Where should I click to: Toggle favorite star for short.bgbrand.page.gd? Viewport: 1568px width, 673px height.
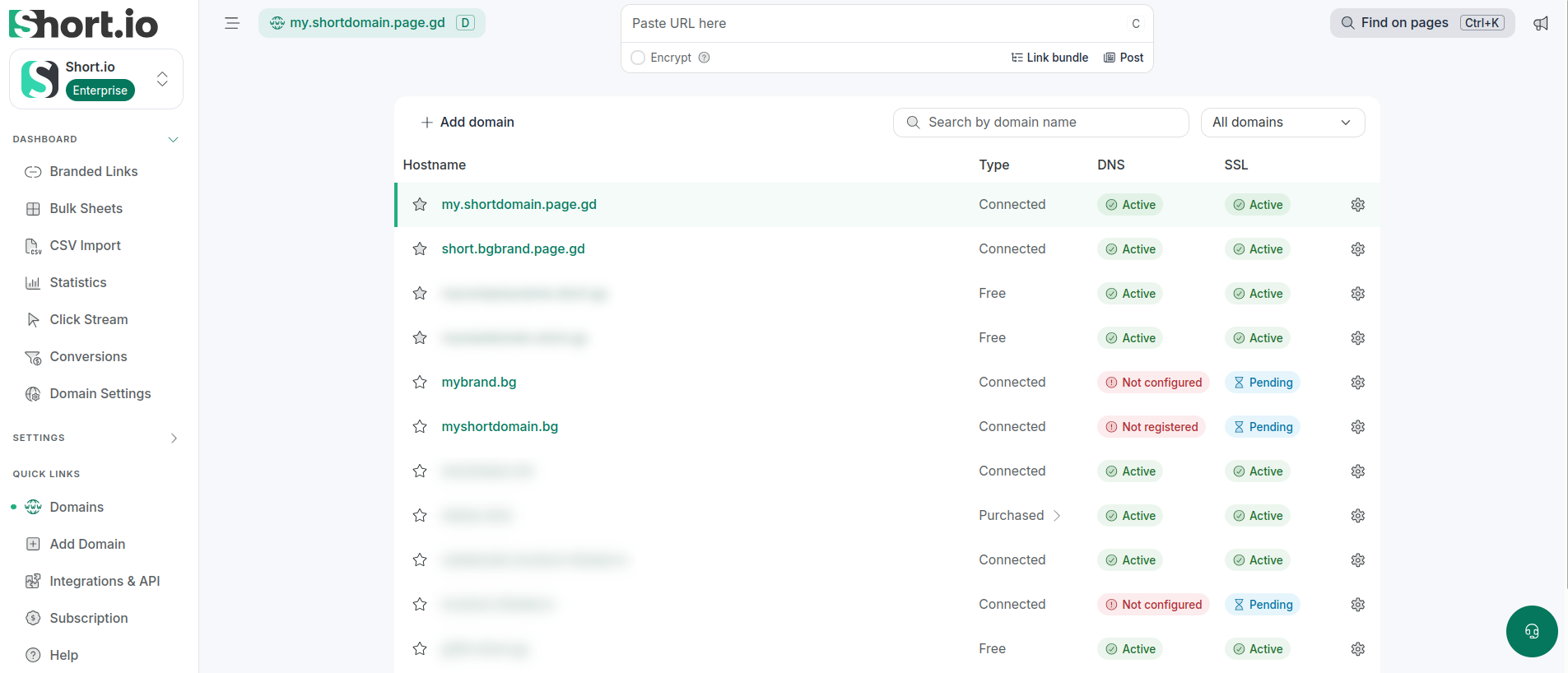(x=420, y=249)
